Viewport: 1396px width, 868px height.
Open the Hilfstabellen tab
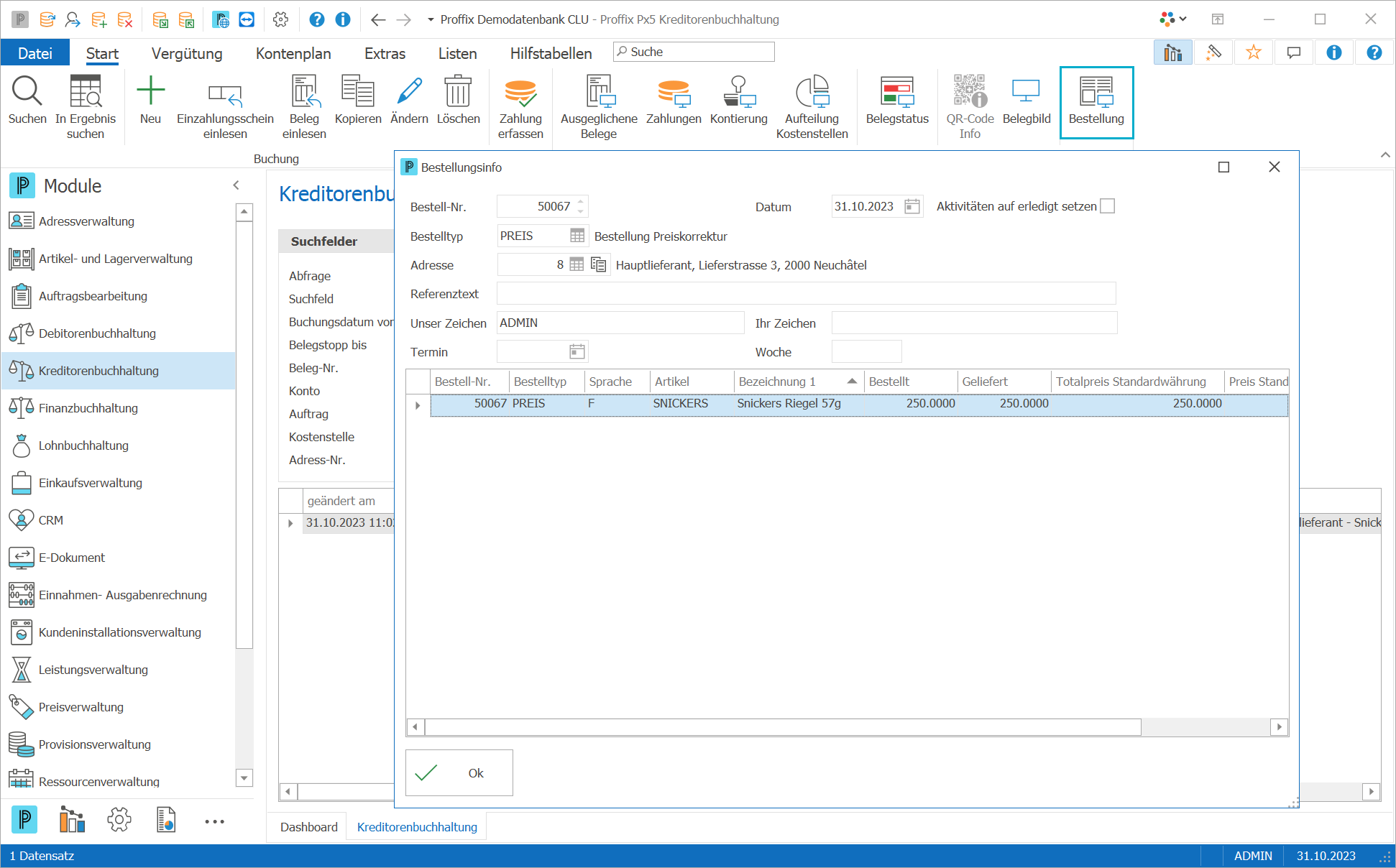551,53
